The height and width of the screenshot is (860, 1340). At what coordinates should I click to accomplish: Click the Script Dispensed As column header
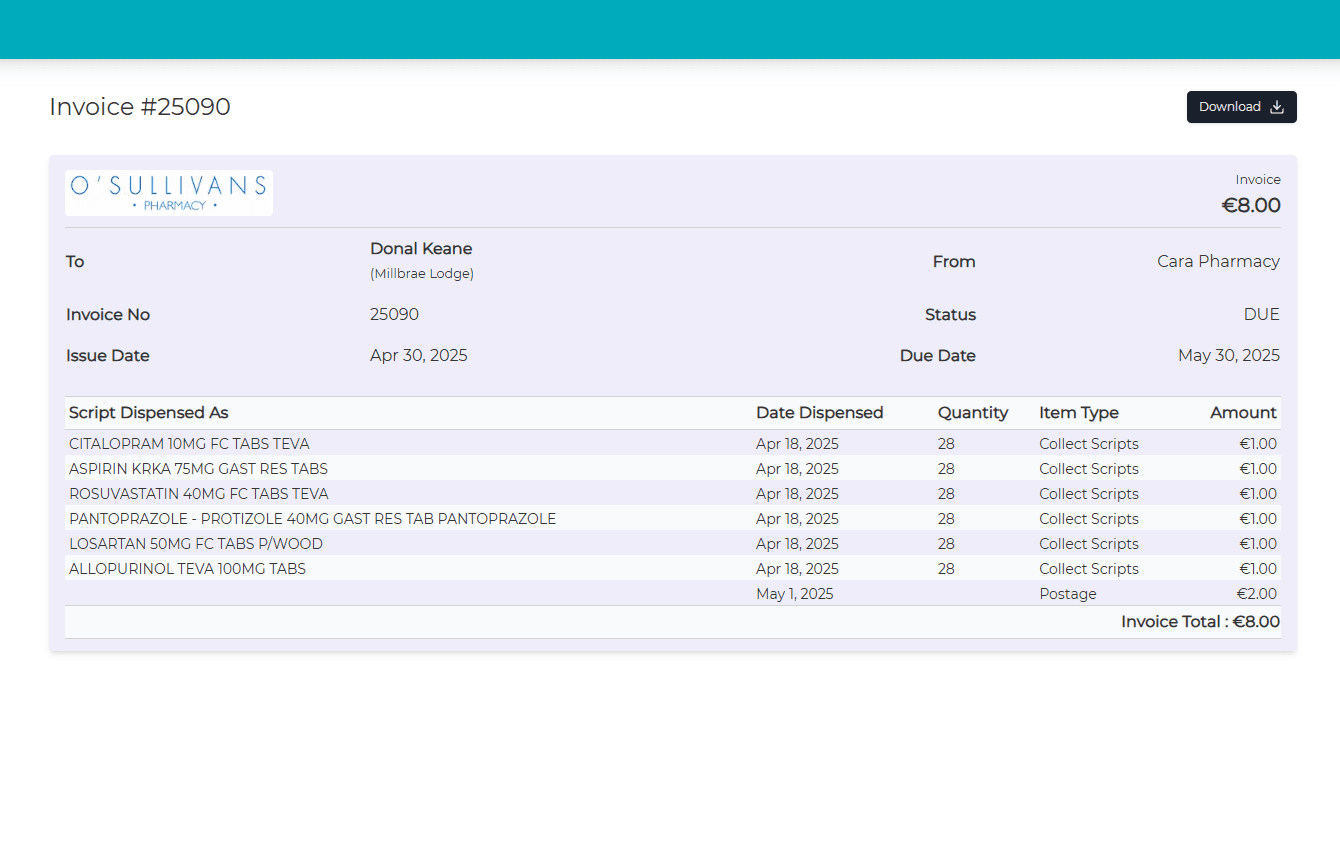[x=148, y=412]
